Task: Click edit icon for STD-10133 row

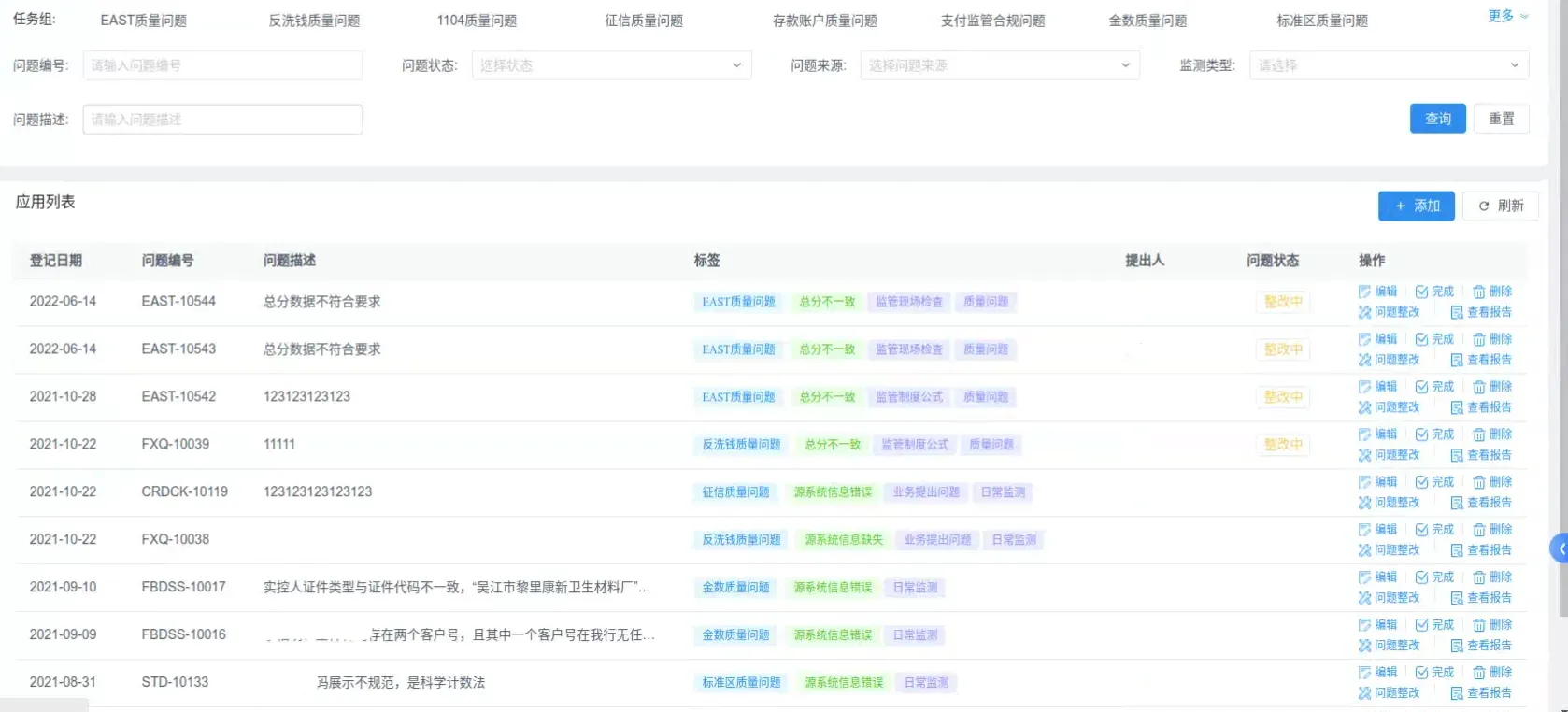Action: tap(1365, 673)
